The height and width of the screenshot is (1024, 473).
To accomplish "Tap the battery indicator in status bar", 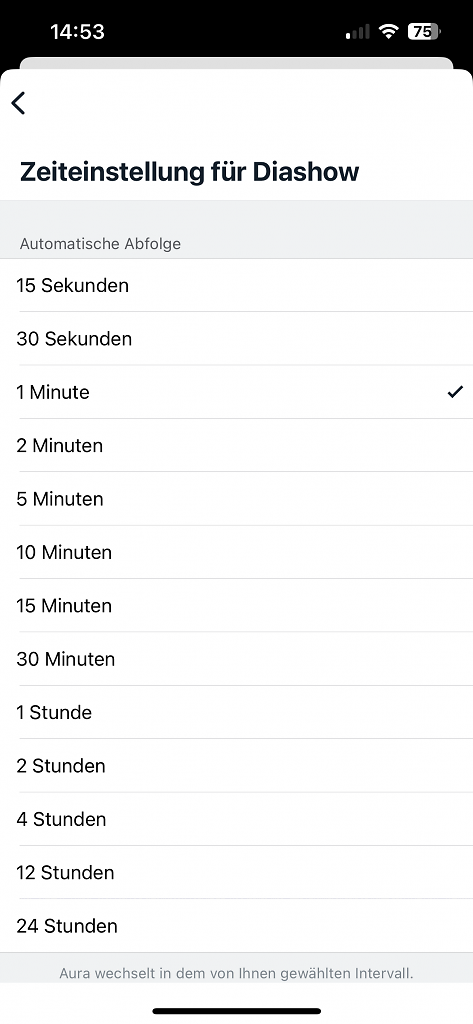I will pyautogui.click(x=425, y=31).
